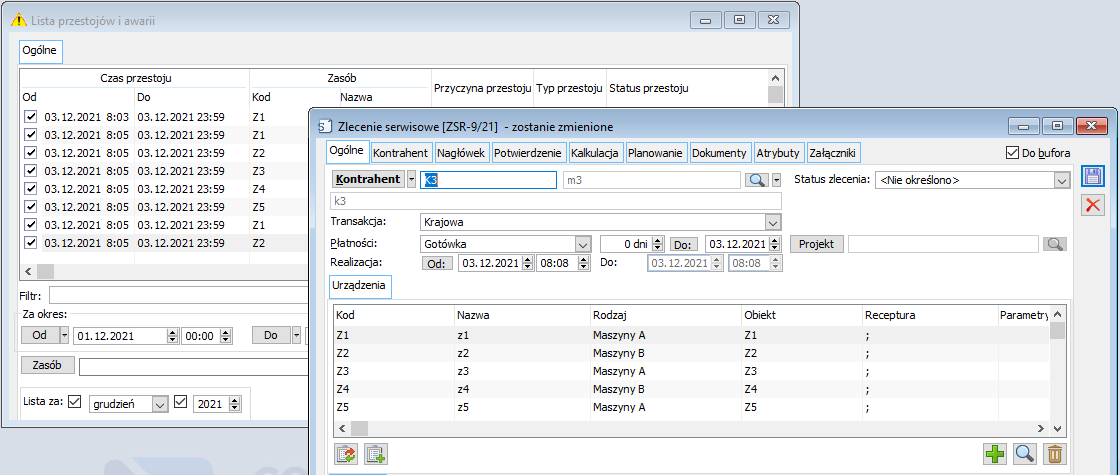This screenshot has height=475, width=1120.
Task: Click the Przyczyna przestoju column header
Action: point(482,89)
